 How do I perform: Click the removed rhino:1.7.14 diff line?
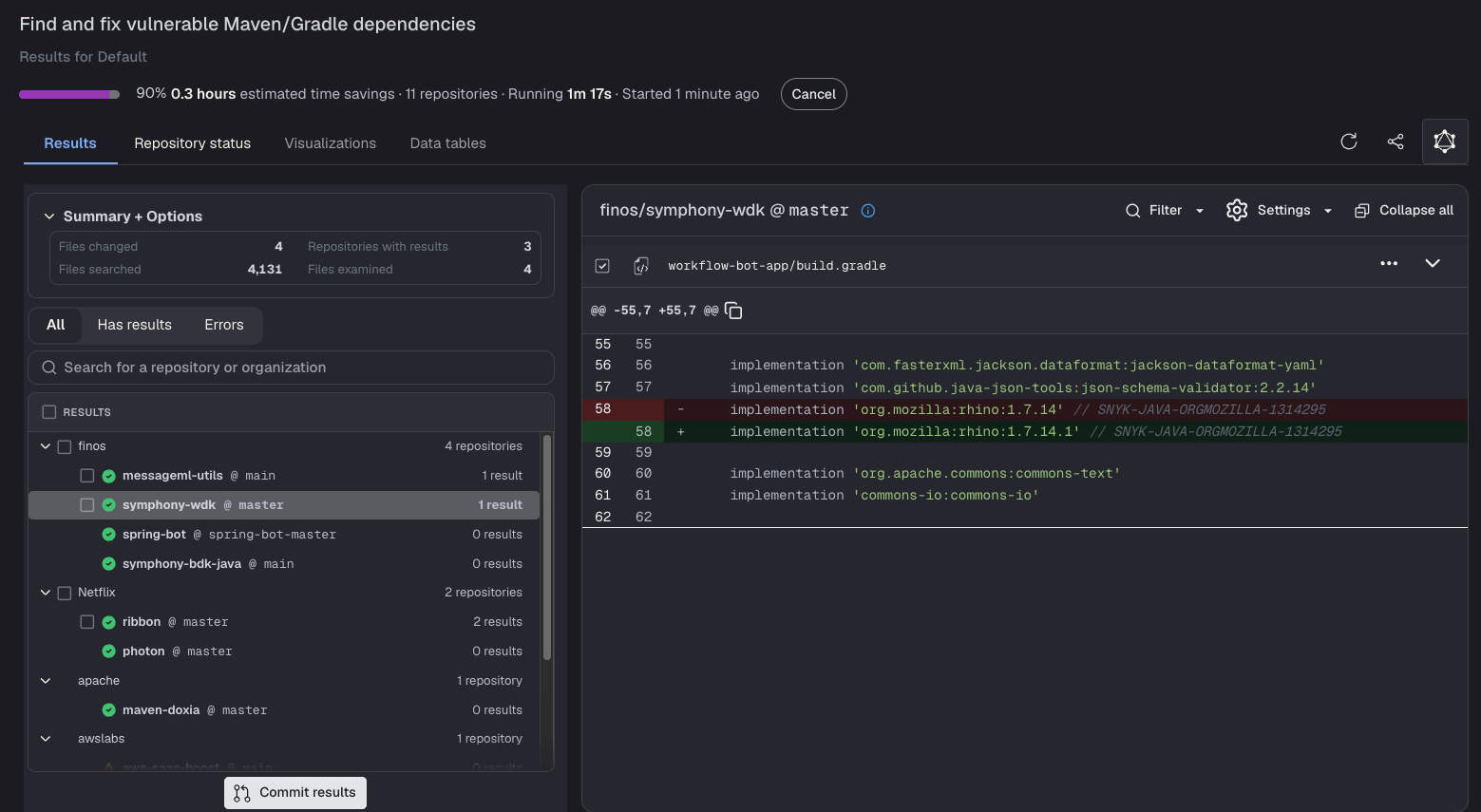coord(1025,409)
